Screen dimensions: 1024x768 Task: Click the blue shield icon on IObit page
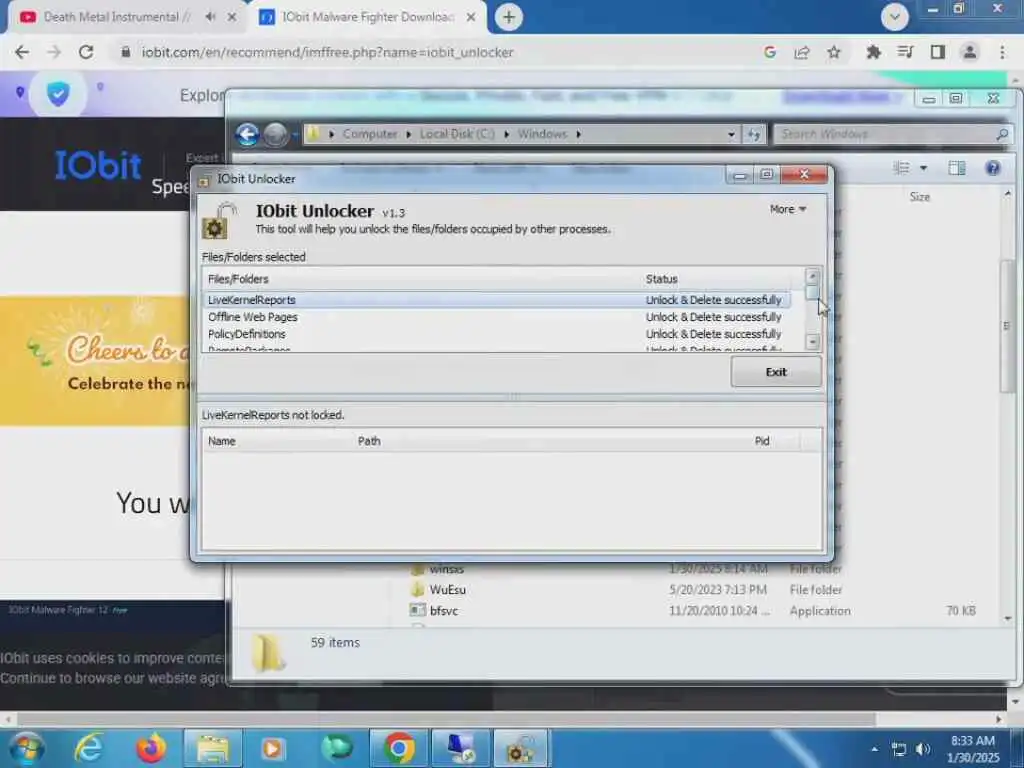tap(58, 94)
